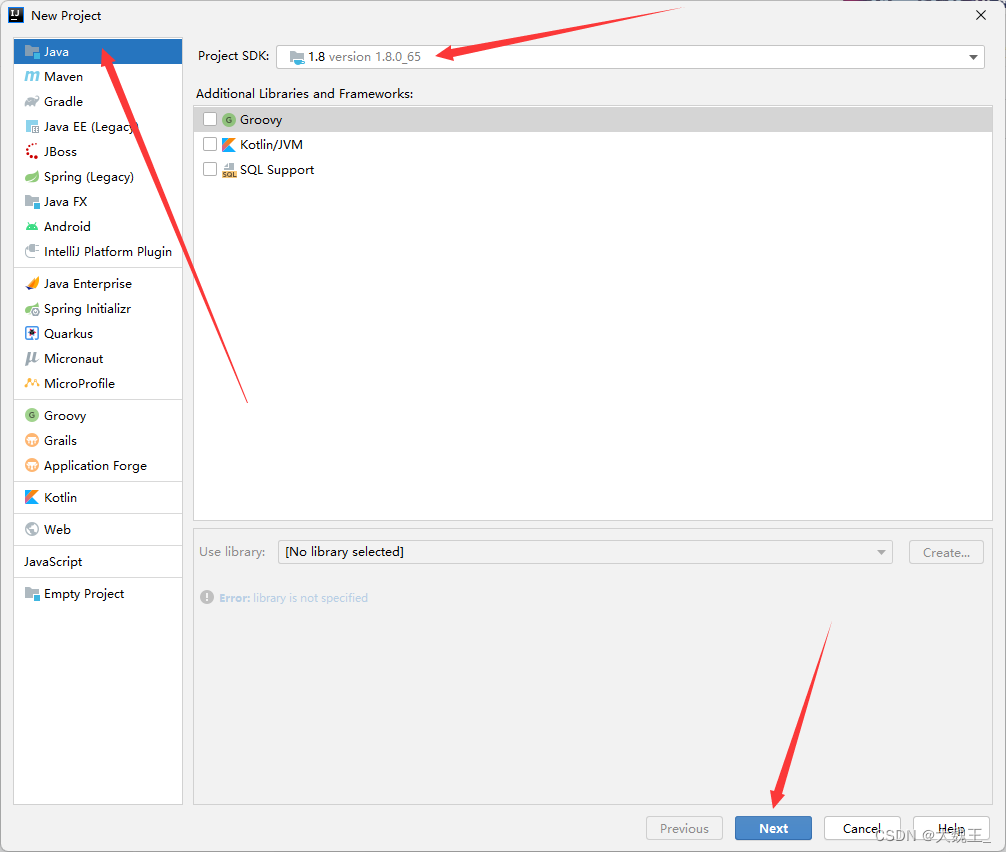Select IntelliJ Platform Plugin label
1006x852 pixels.
(108, 251)
